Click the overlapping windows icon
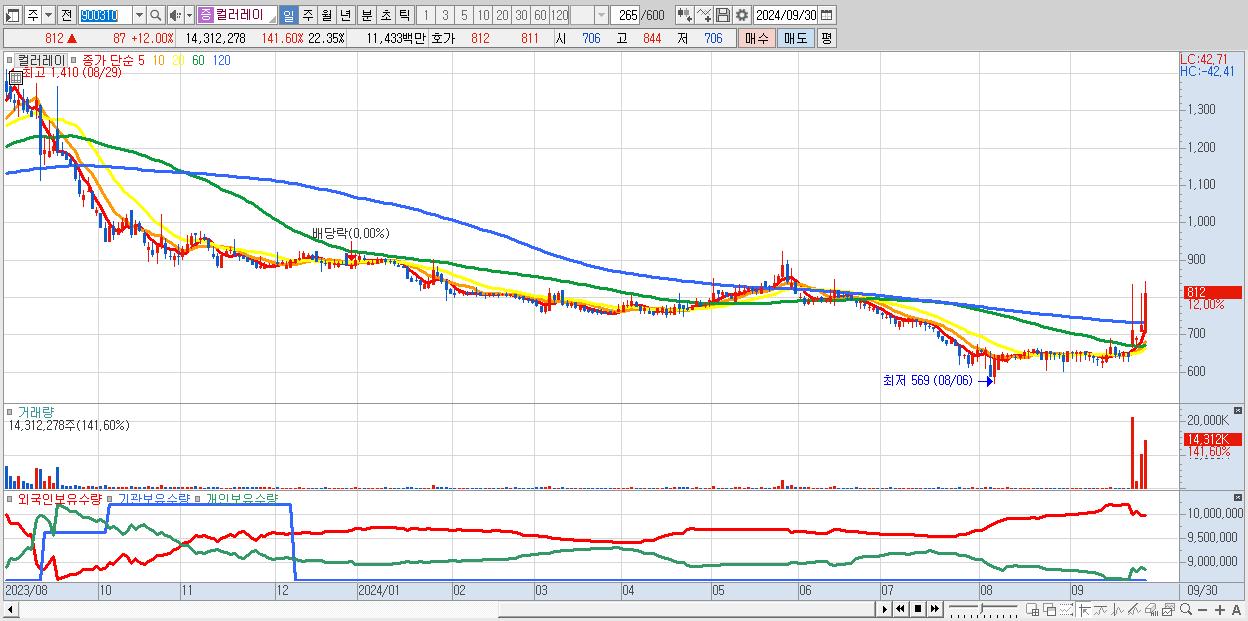Image resolution: width=1248 pixels, height=621 pixels. [x=1050, y=609]
